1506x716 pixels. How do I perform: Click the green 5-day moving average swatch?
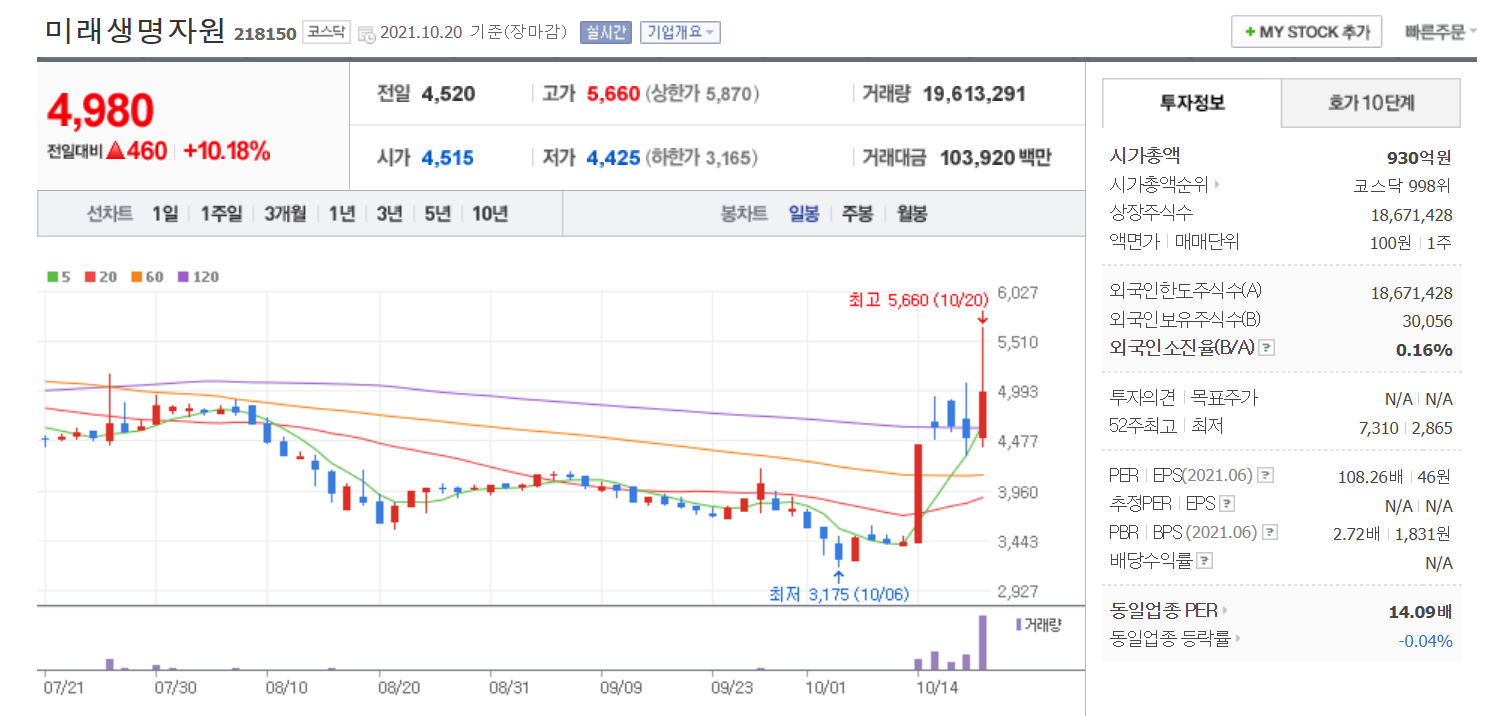coord(52,277)
